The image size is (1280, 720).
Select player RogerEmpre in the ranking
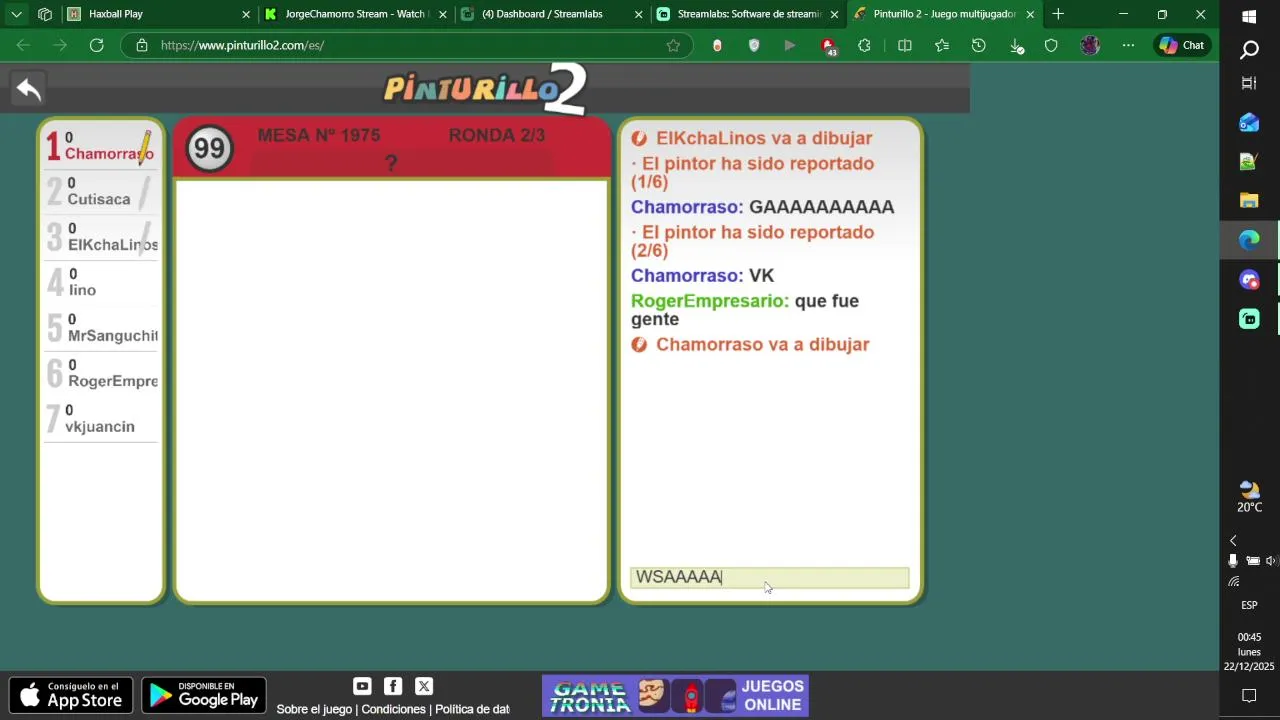pos(100,373)
